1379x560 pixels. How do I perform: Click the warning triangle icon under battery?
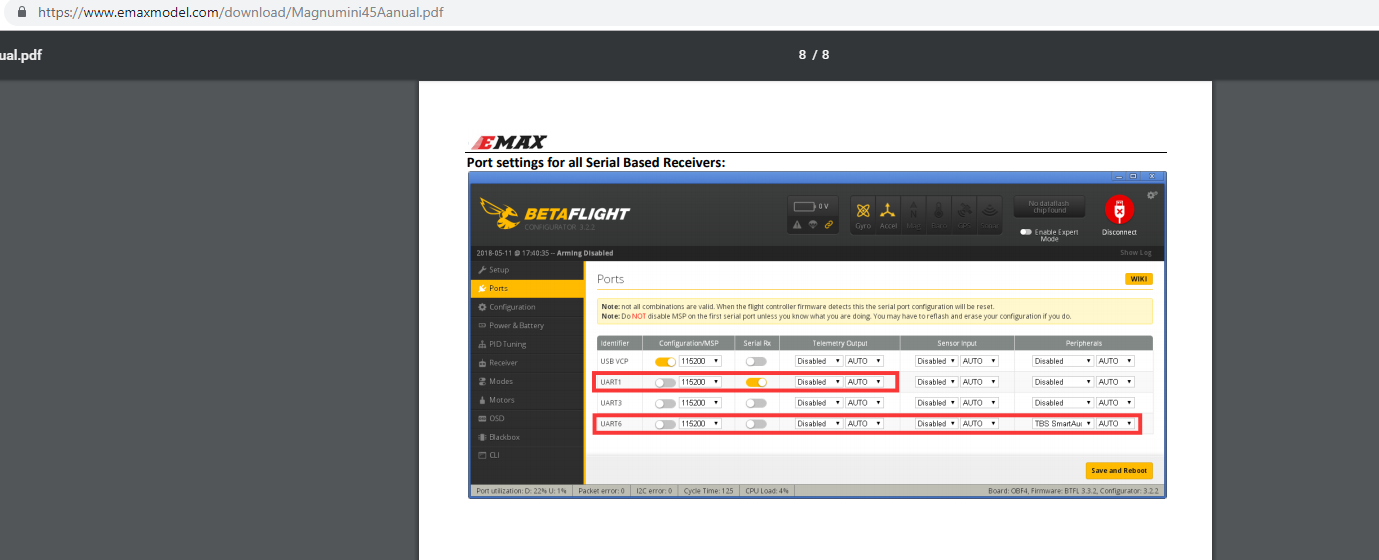click(797, 225)
